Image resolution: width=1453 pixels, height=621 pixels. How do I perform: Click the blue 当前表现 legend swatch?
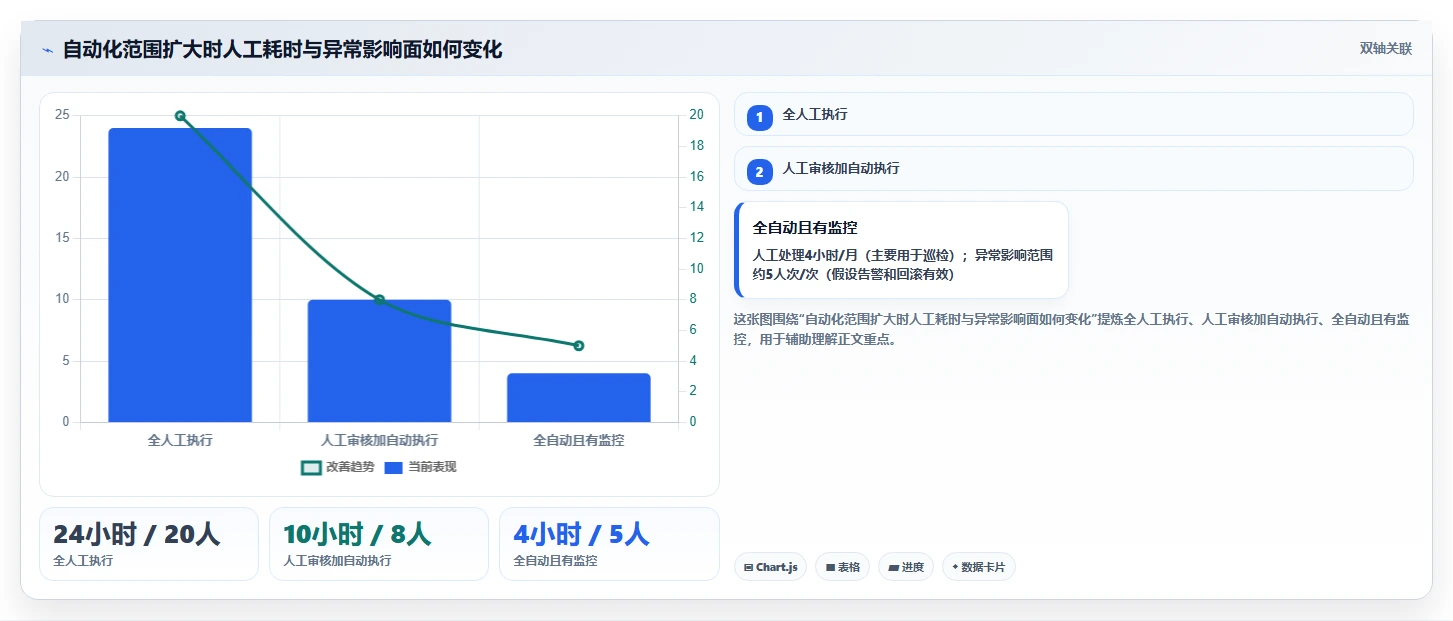(394, 467)
